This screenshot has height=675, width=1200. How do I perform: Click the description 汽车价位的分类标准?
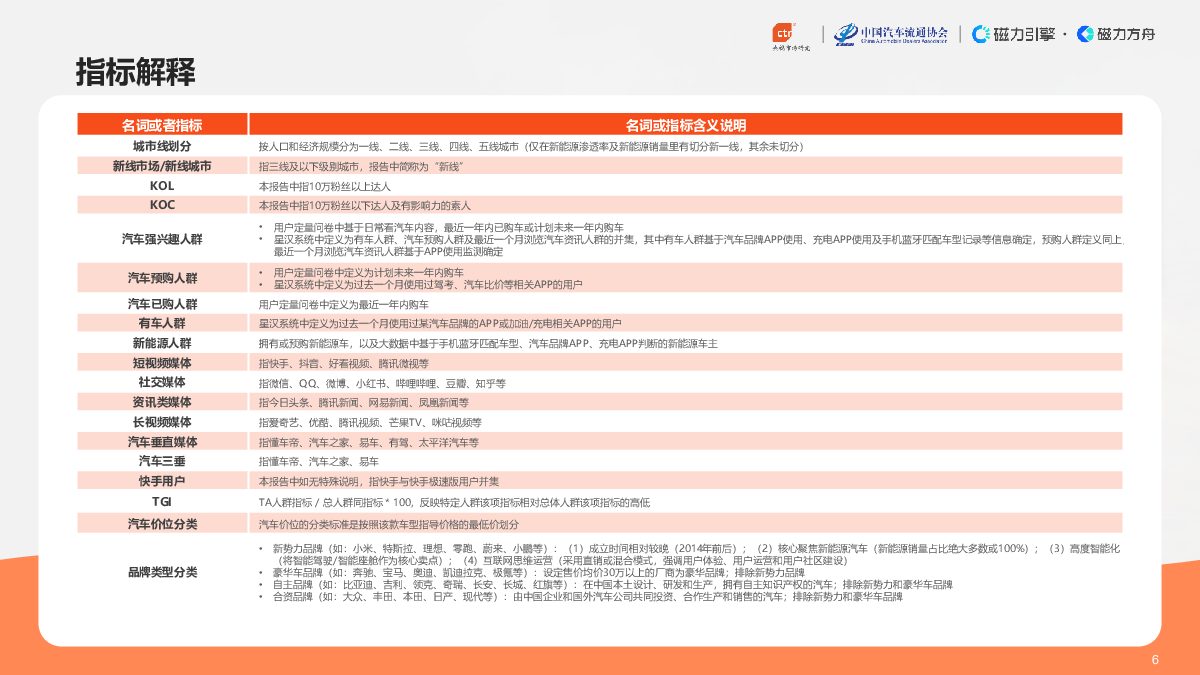(x=389, y=525)
